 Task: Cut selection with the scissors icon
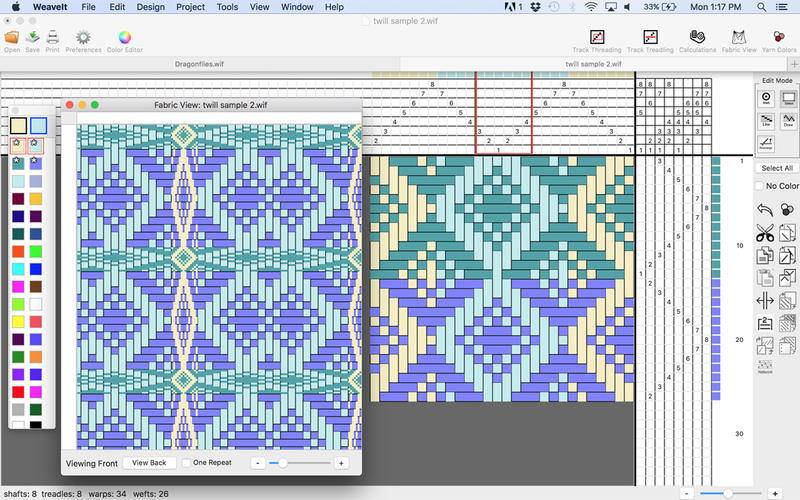tap(765, 233)
